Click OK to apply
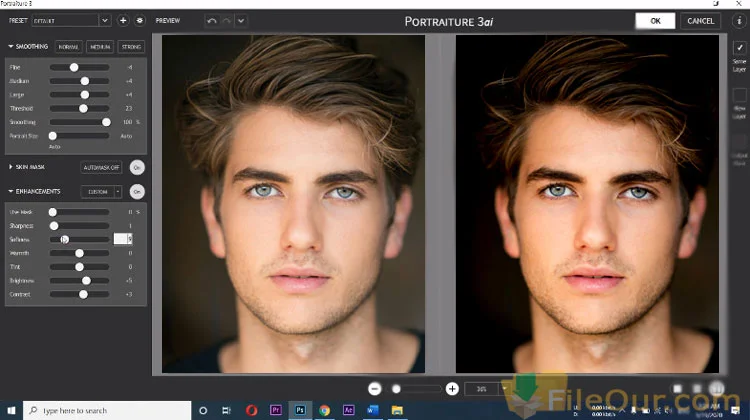 click(655, 21)
